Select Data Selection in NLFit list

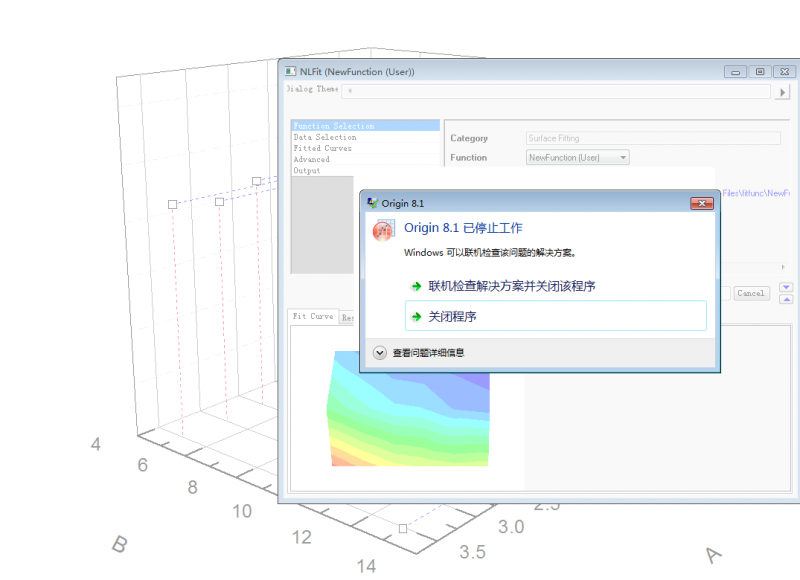point(365,137)
